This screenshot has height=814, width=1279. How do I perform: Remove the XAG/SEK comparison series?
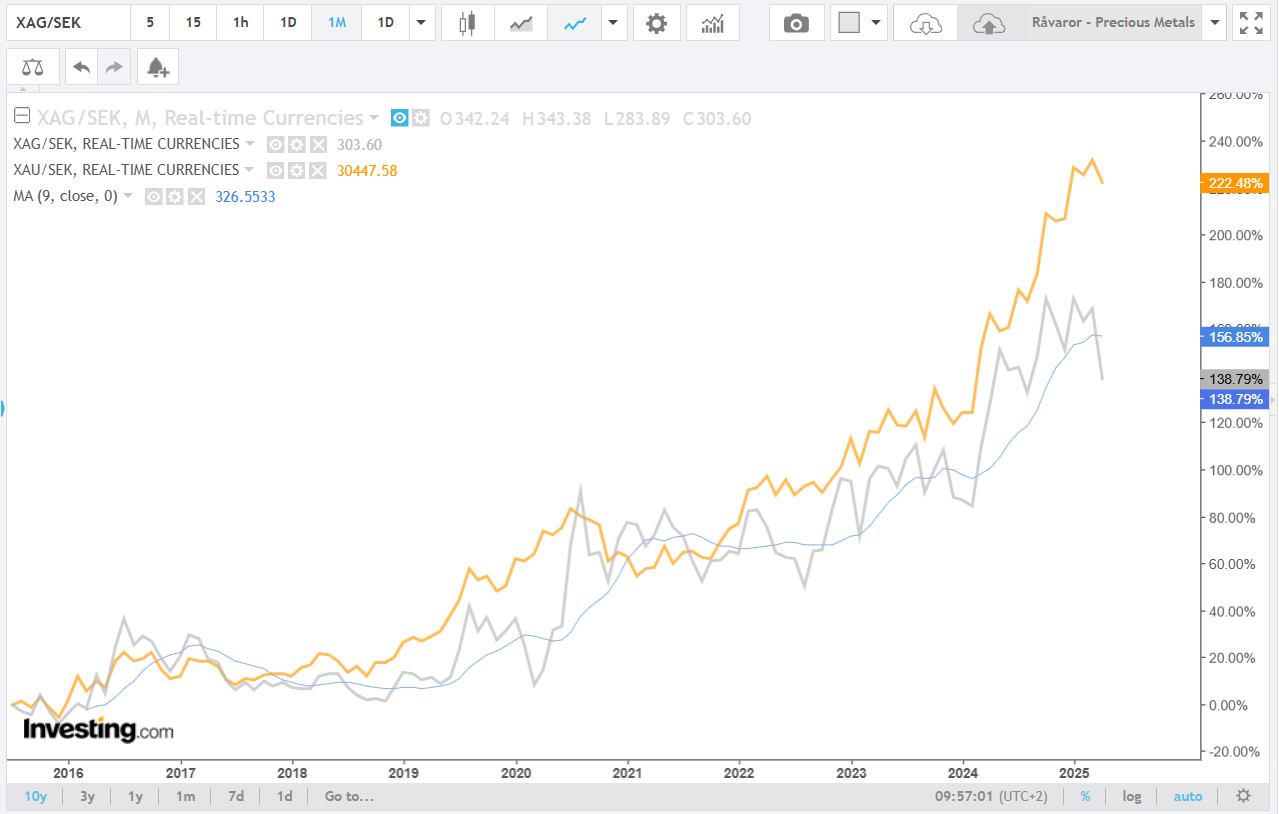point(318,144)
